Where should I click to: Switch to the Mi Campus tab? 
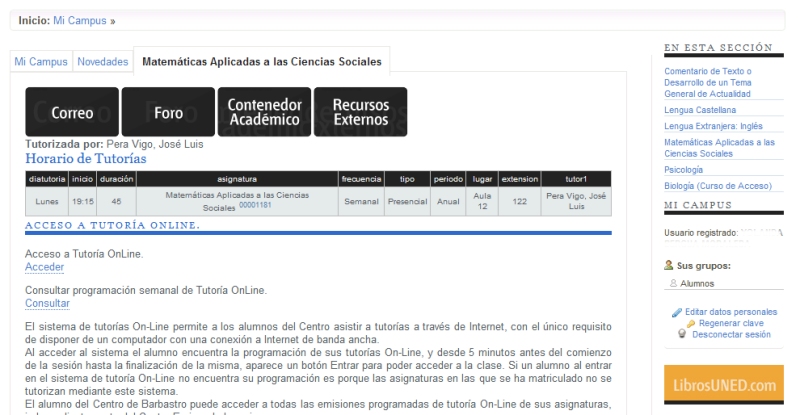coord(41,62)
